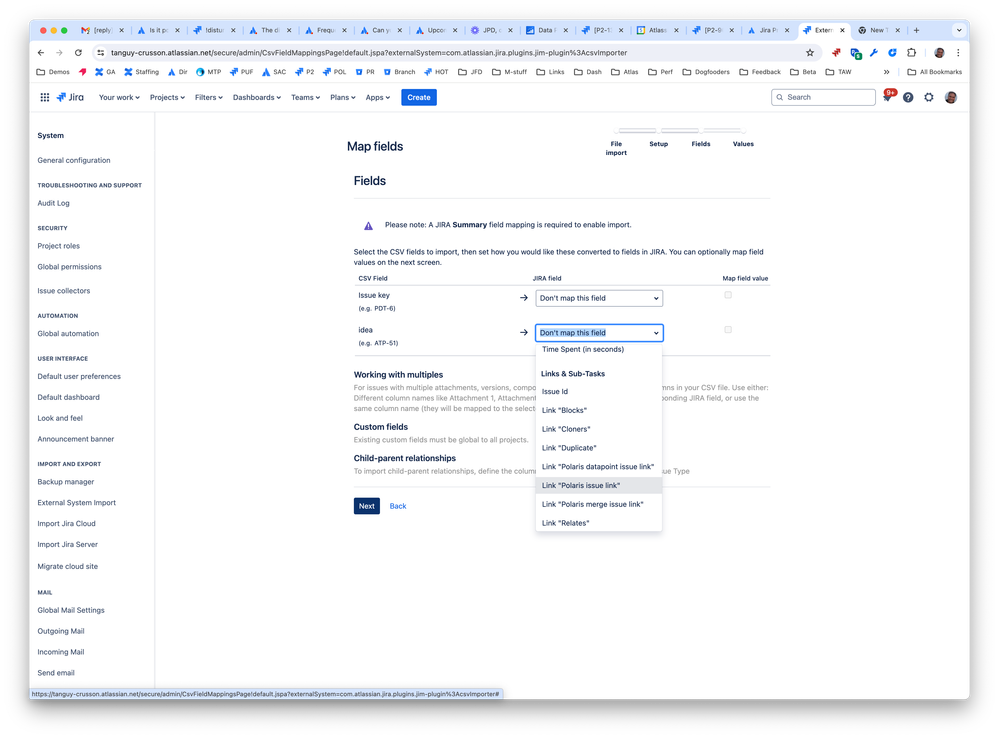Viewport: 999px width, 738px height.
Task: Open Backup manager in sidebar
Action: click(x=66, y=482)
